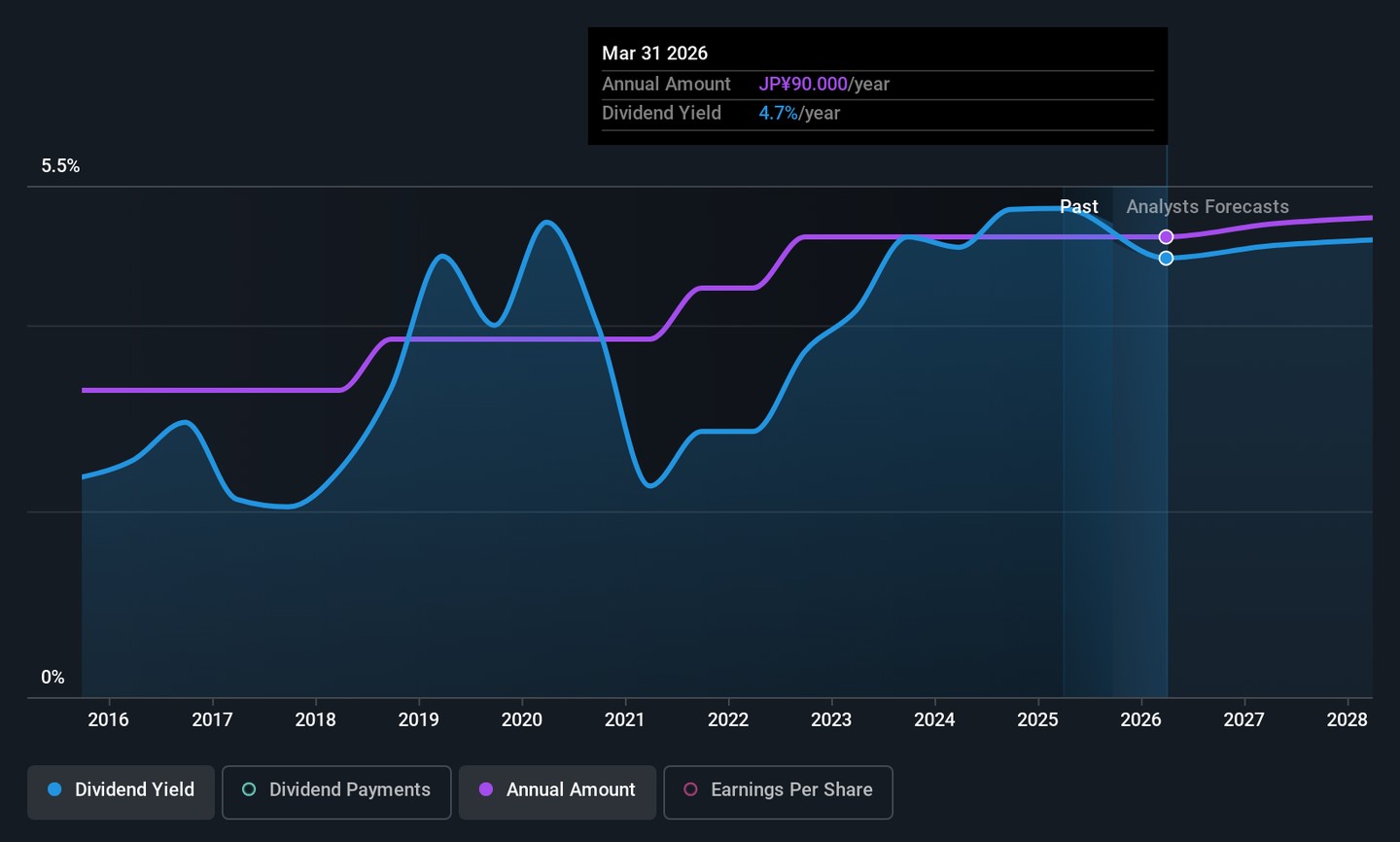Click the 4.7% dividend yield value

click(778, 114)
